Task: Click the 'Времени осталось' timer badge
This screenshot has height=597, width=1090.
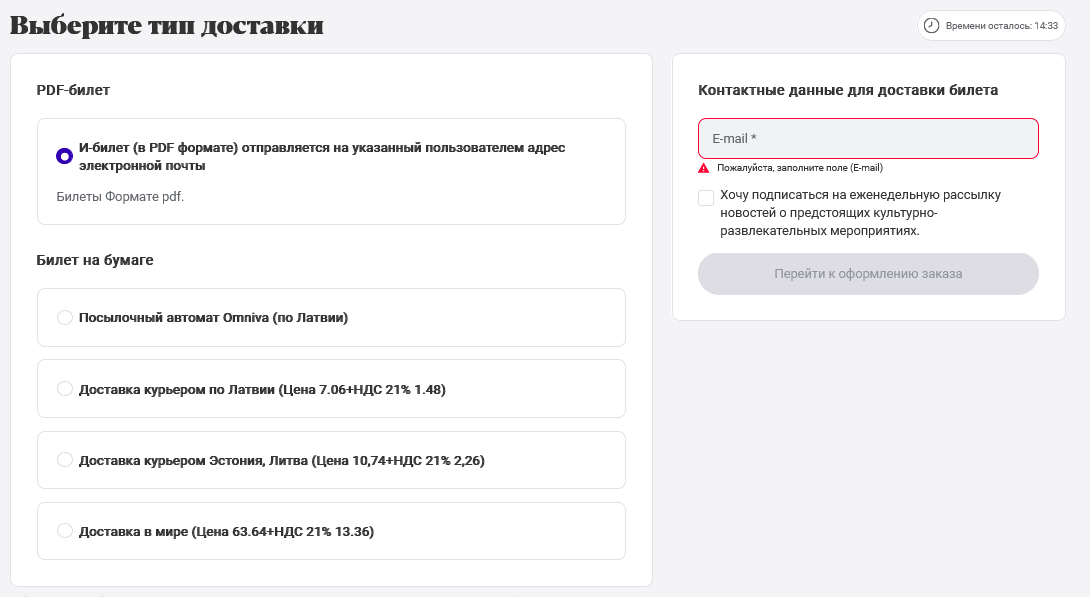Action: 991,26
